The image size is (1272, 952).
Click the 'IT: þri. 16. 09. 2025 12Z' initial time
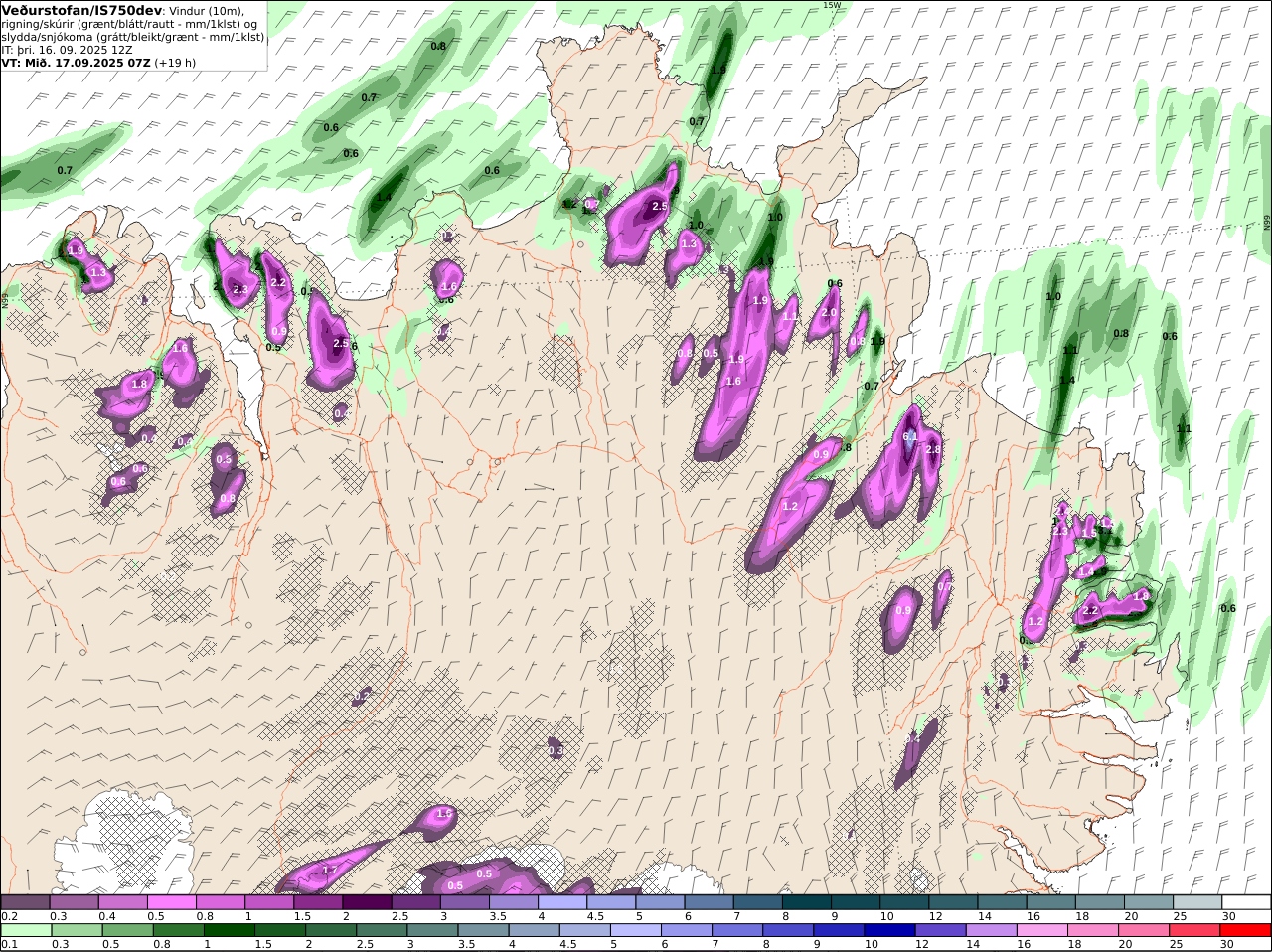coord(67,49)
